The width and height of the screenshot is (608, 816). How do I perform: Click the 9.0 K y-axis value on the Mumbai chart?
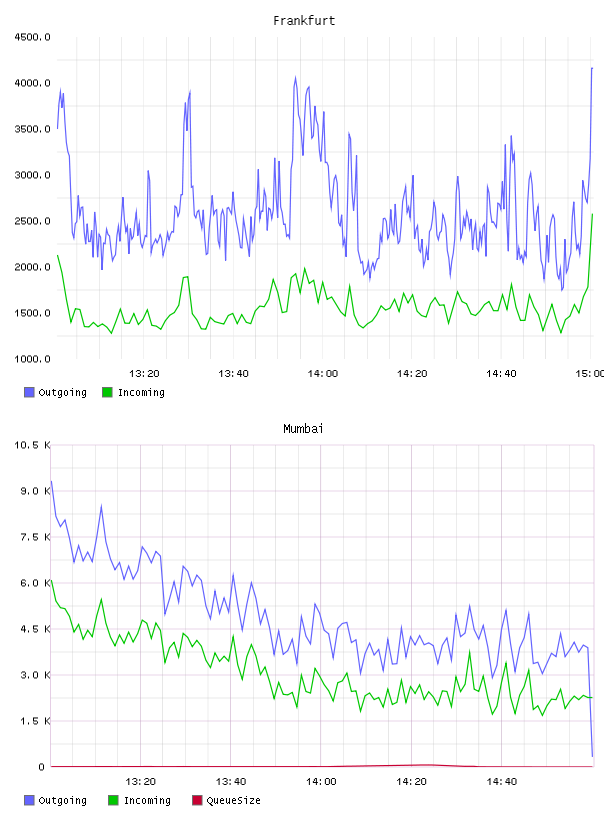click(35, 491)
